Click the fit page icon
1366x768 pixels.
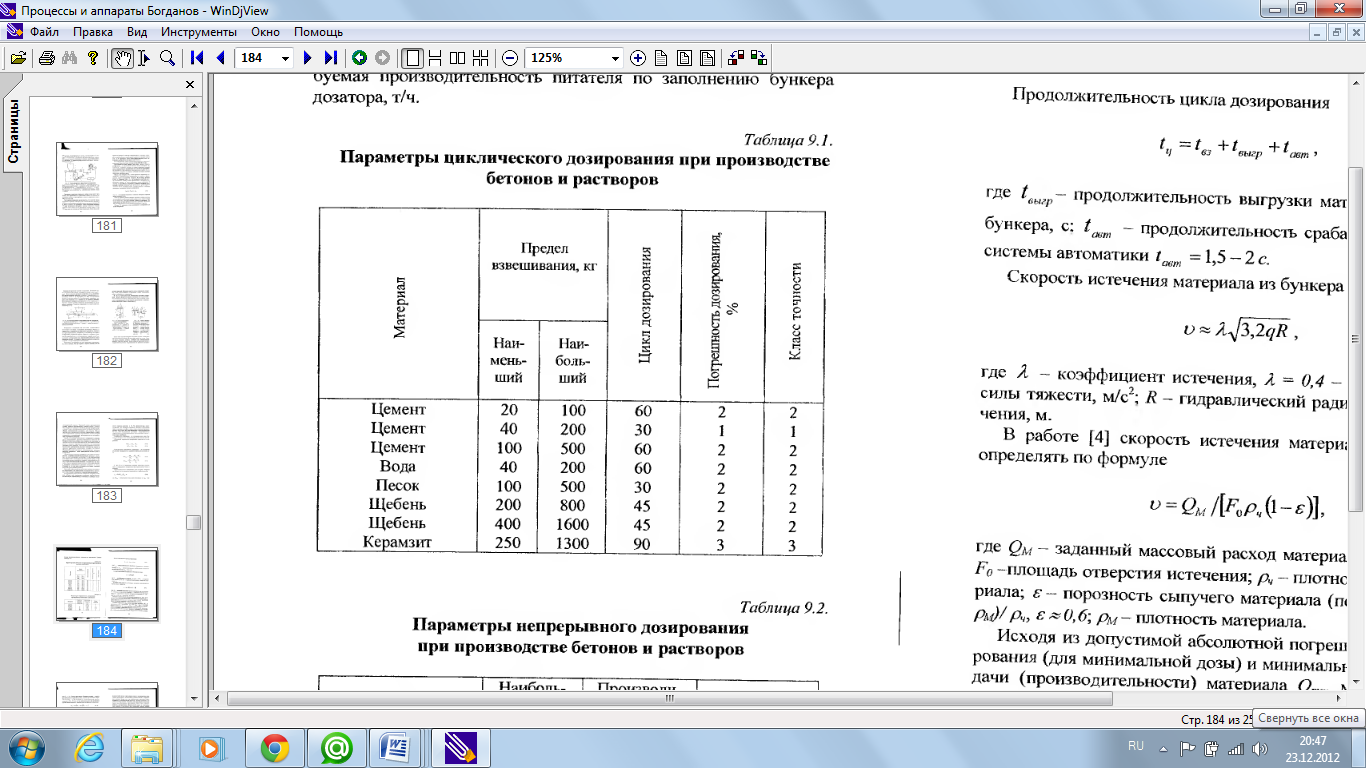[x=685, y=58]
